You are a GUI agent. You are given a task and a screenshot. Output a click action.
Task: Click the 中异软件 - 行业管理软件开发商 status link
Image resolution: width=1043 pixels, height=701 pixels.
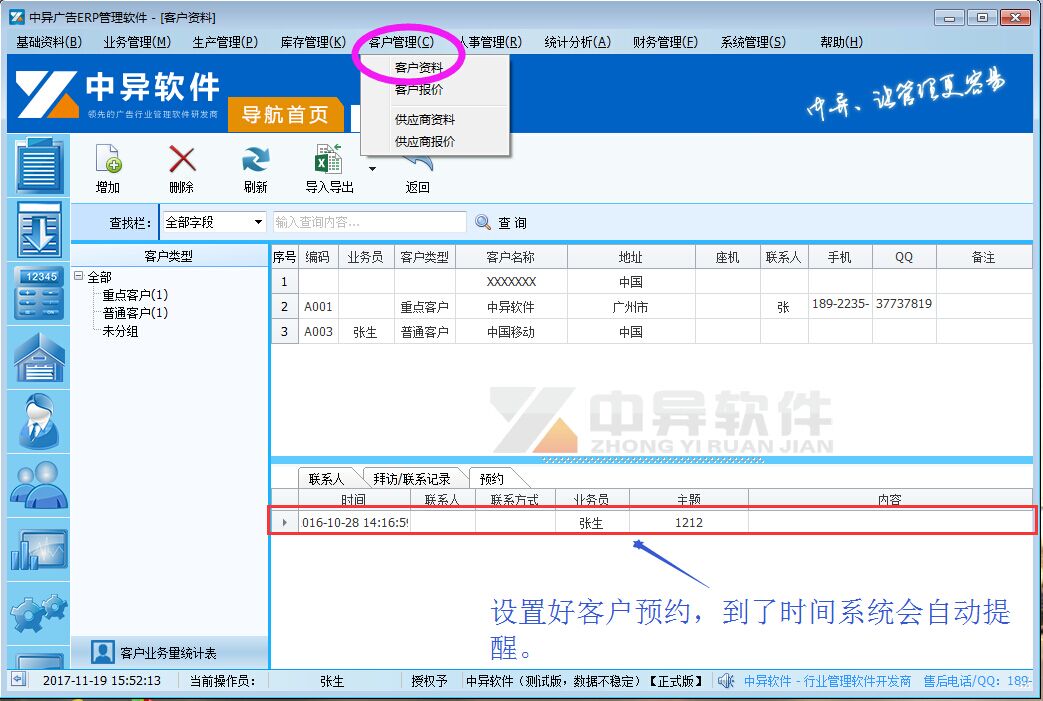point(827,680)
